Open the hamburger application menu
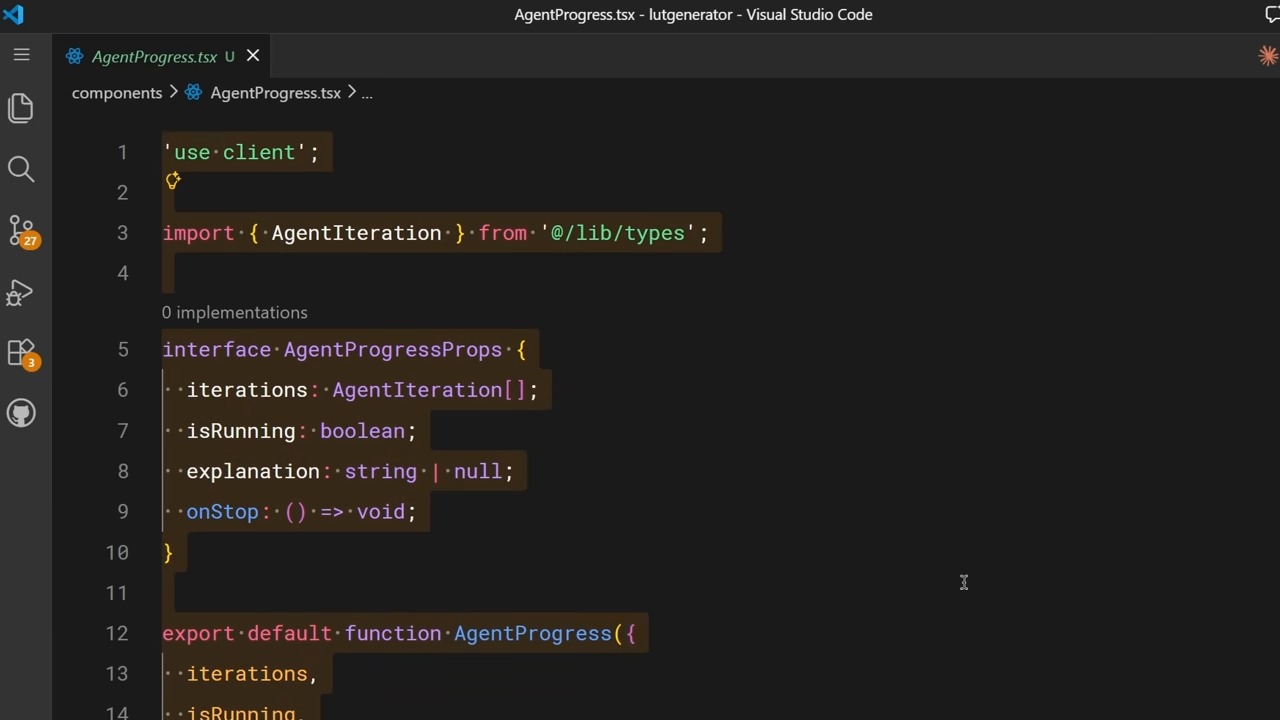The image size is (1280, 720). pyautogui.click(x=21, y=55)
